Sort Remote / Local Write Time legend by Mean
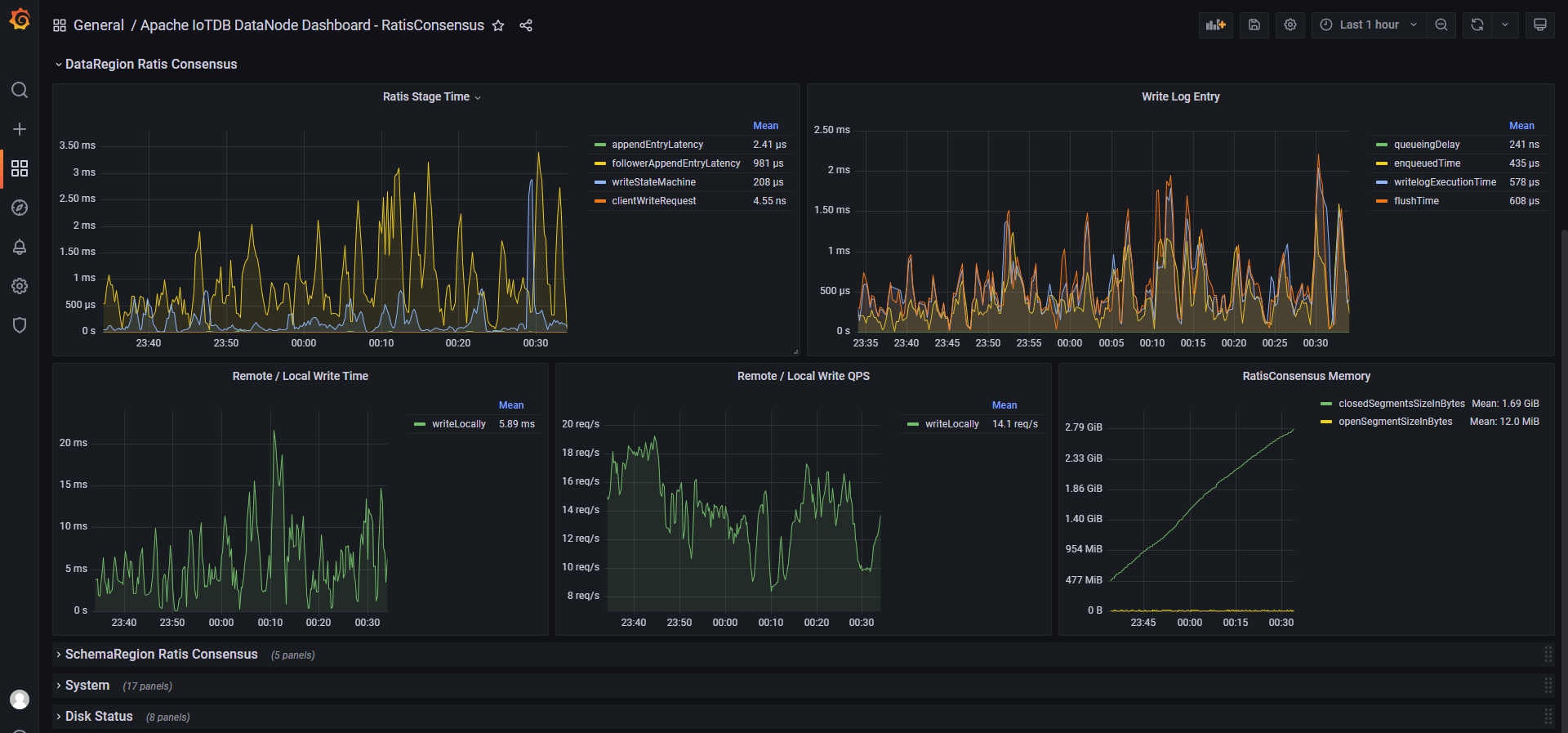Image resolution: width=1568 pixels, height=733 pixels. tap(511, 405)
